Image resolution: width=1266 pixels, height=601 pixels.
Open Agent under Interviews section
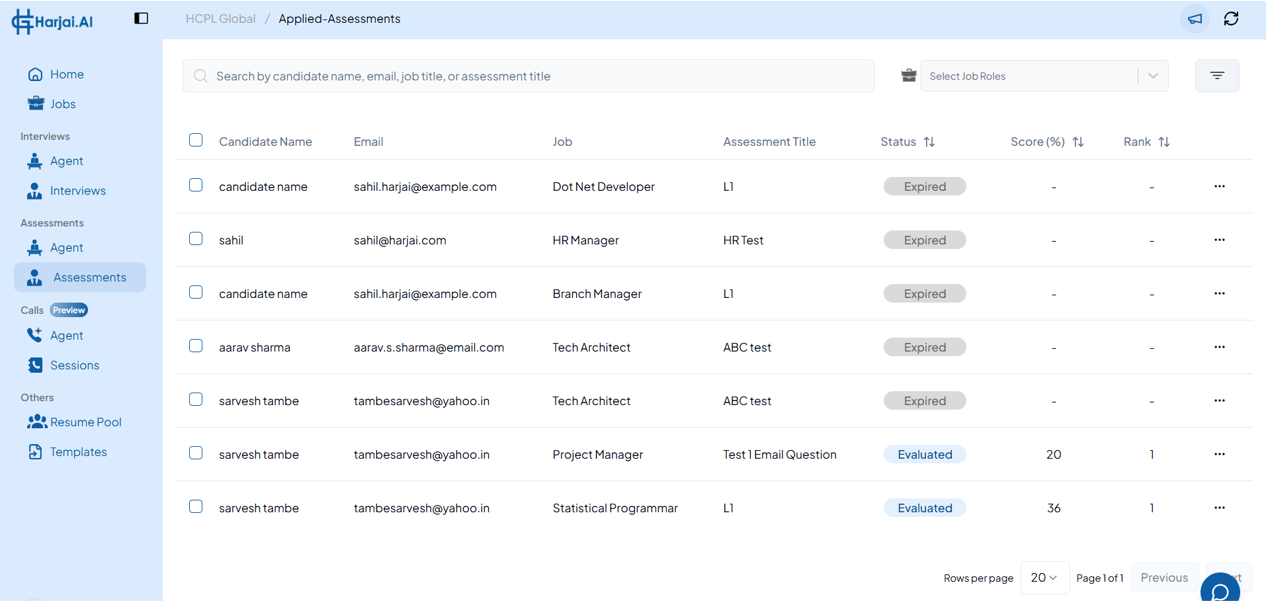point(55,161)
